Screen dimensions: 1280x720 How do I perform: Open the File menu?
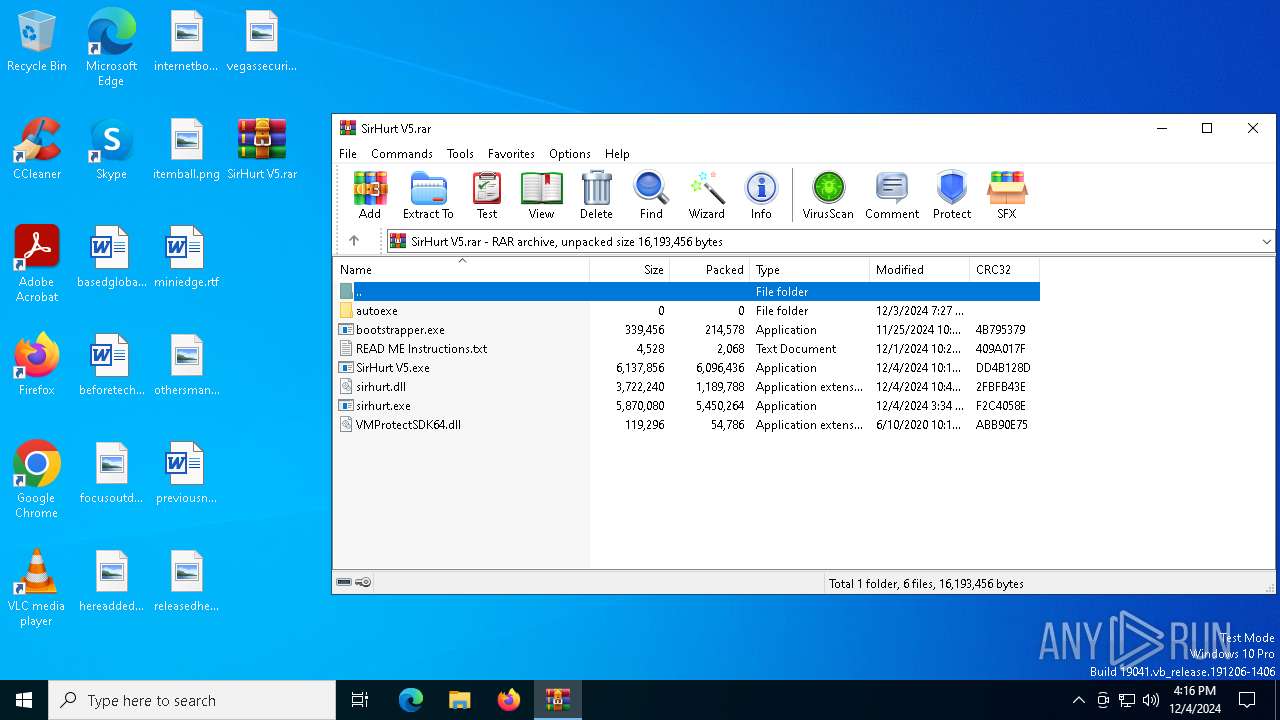coord(348,154)
